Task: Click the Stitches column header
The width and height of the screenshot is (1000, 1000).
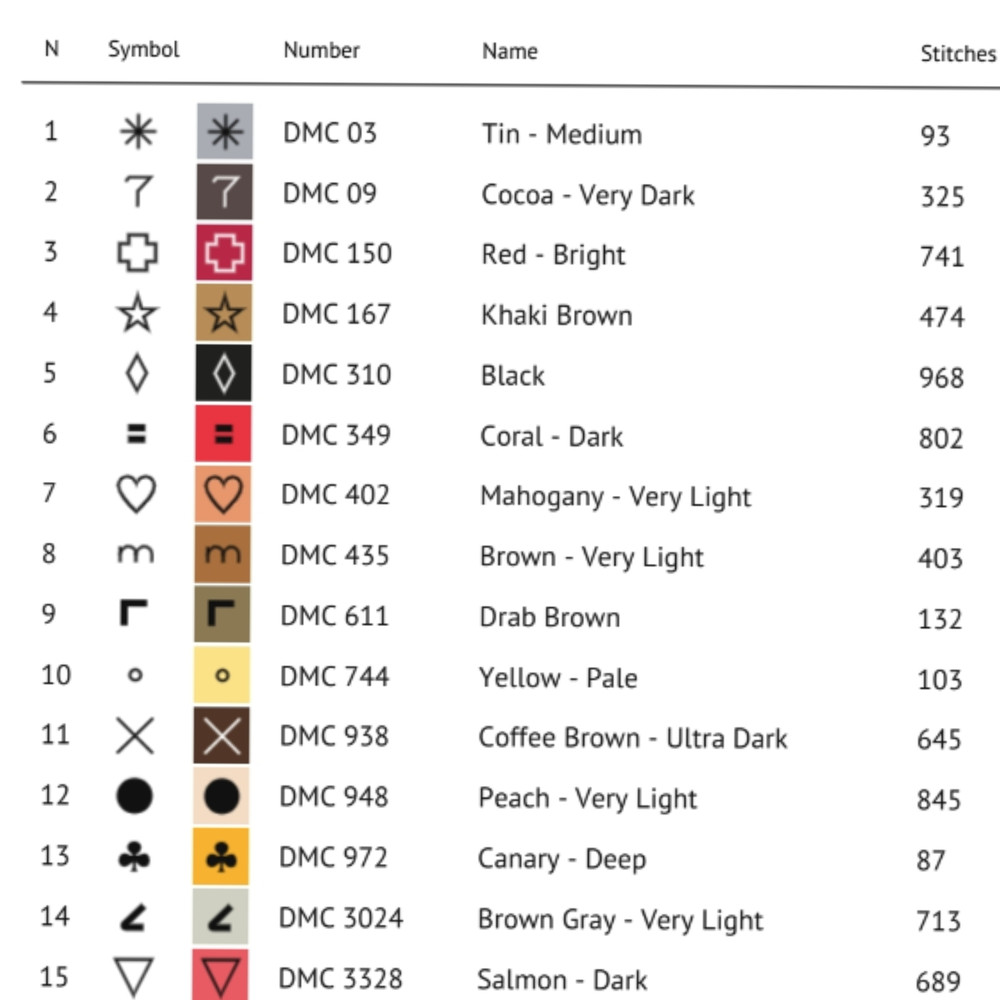Action: (957, 54)
